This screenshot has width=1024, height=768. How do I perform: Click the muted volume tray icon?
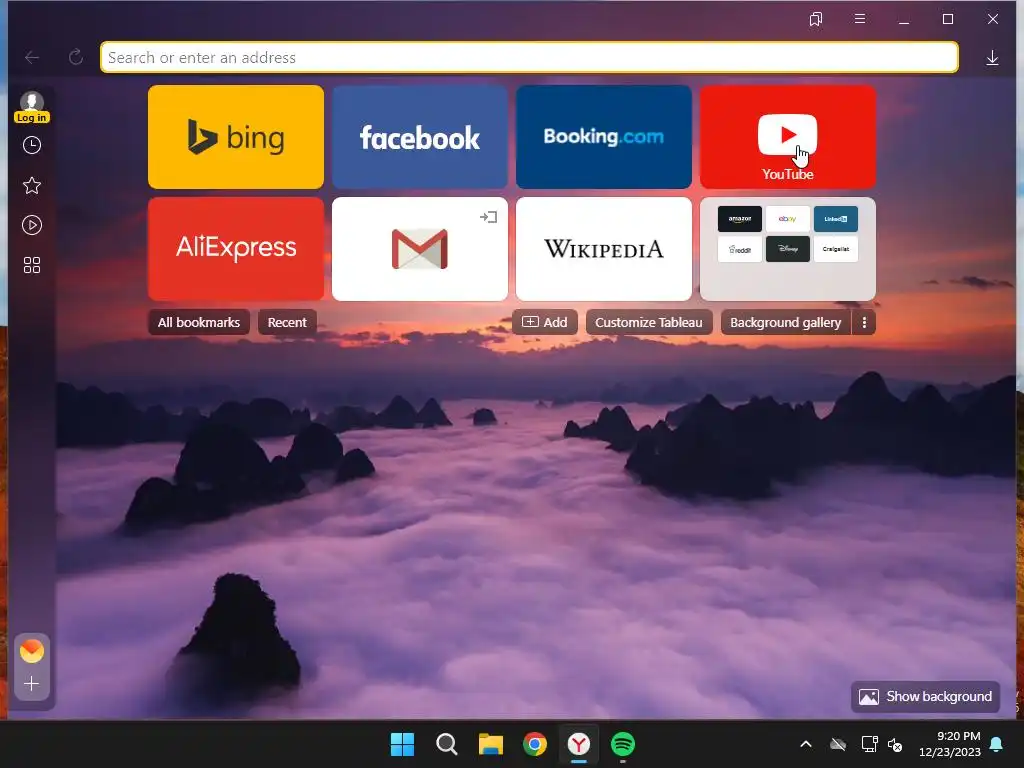point(895,744)
